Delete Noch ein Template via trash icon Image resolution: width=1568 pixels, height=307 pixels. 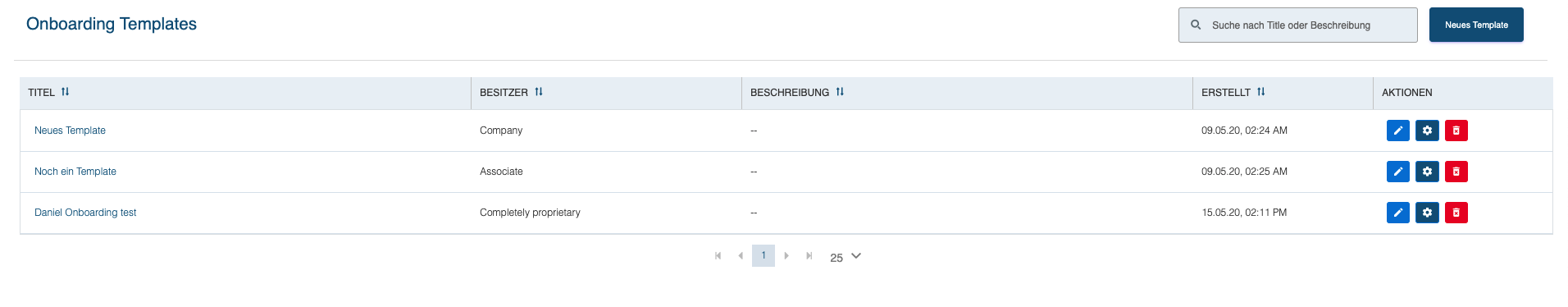click(1456, 172)
